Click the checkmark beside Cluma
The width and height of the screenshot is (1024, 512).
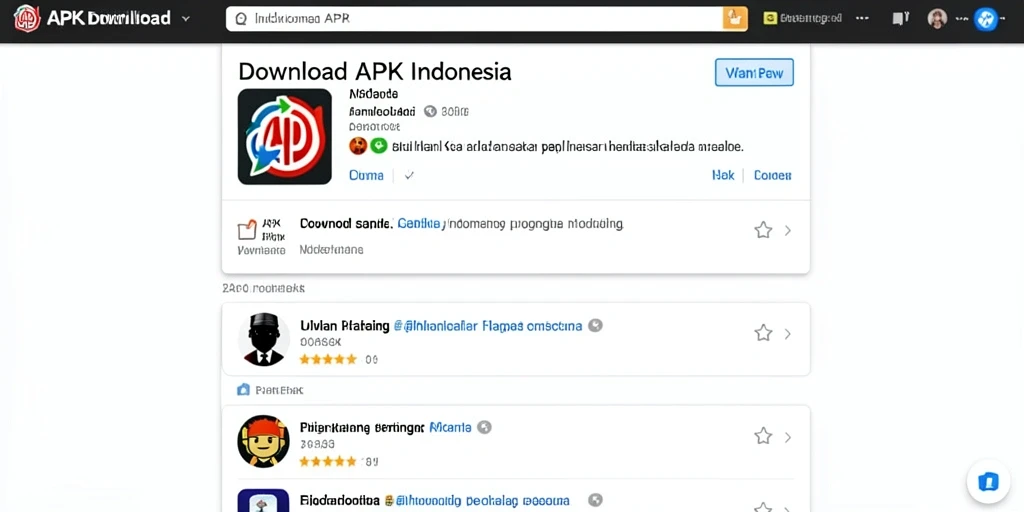(409, 175)
